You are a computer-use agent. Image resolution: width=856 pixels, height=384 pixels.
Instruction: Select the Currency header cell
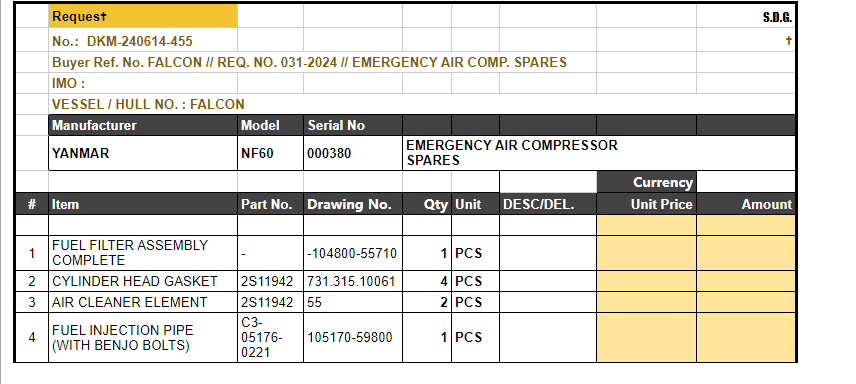[646, 182]
